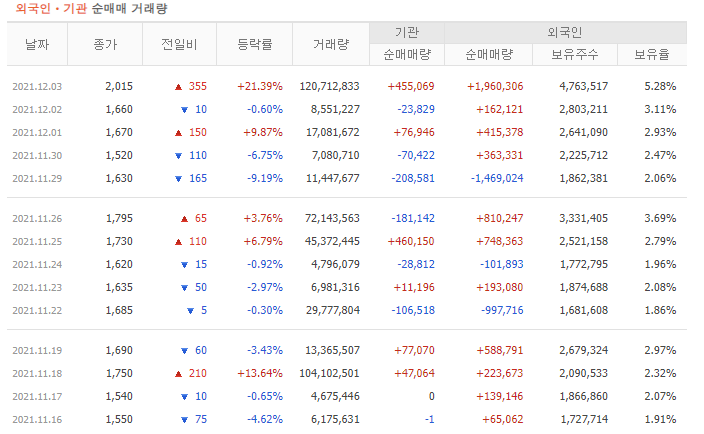This screenshot has width=704, height=434.
Task: Click the red up arrow beside 210
Action: [x=178, y=374]
